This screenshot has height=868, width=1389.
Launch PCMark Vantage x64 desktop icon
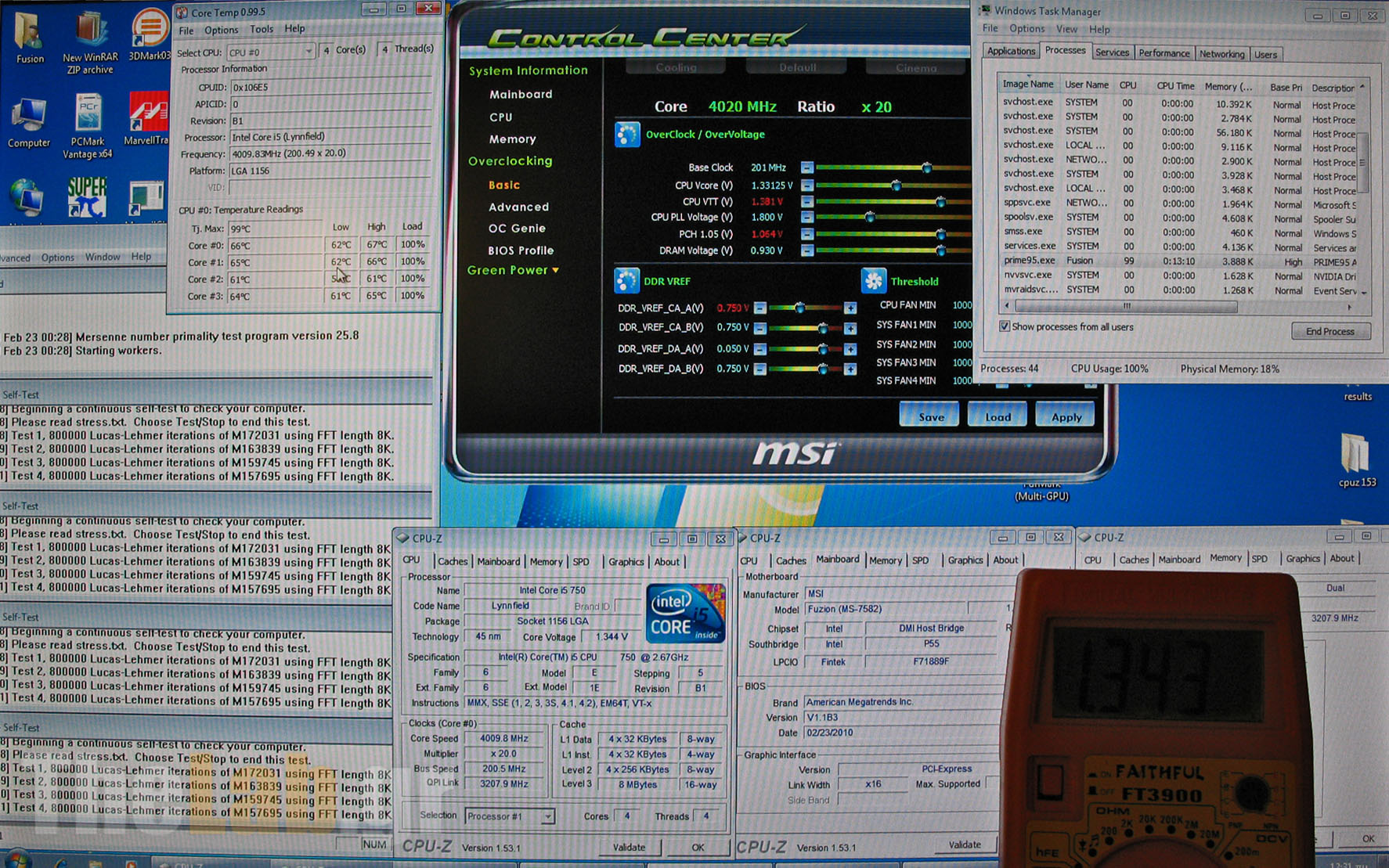88,125
